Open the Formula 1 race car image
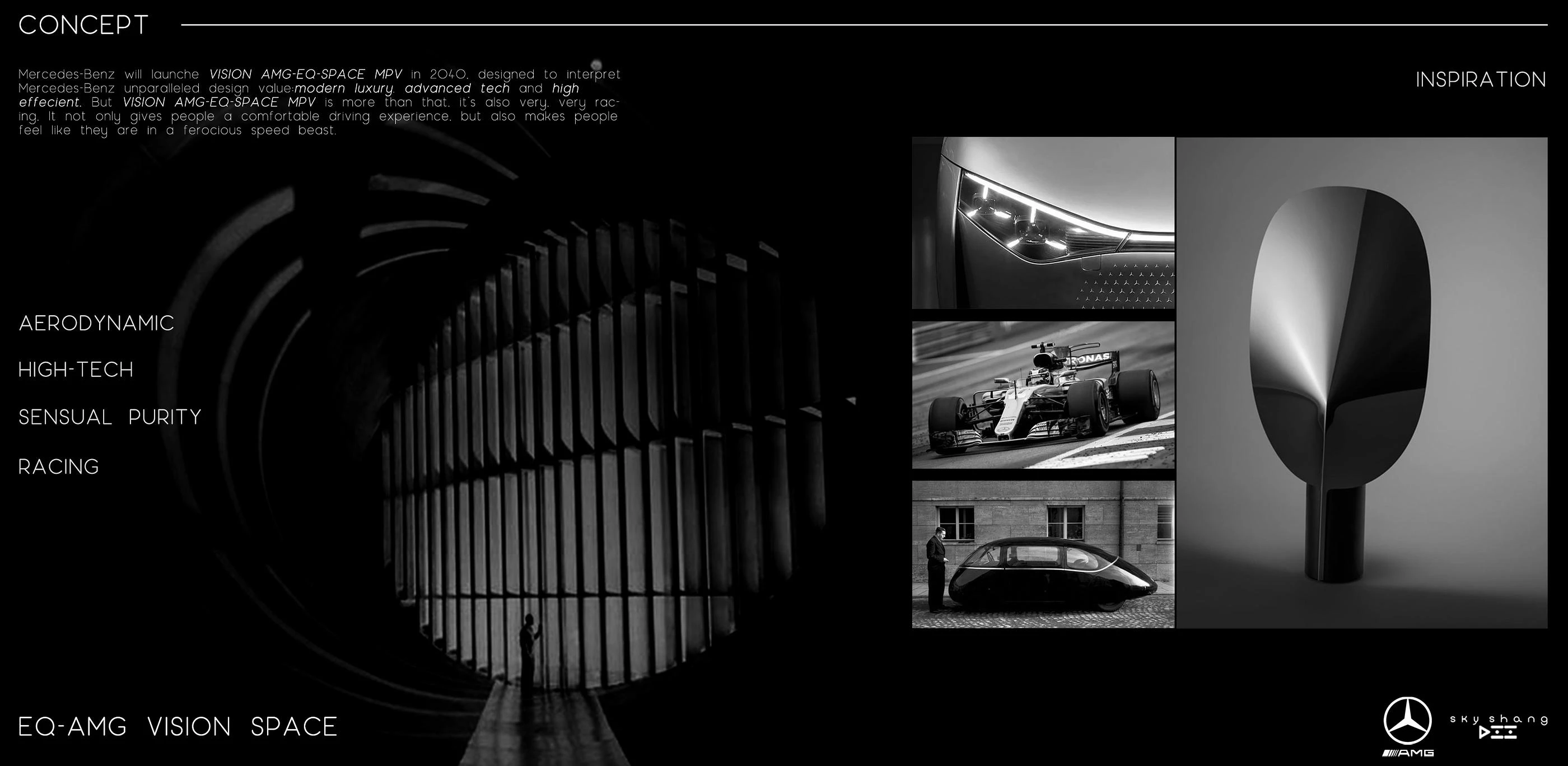The image size is (1568, 766). click(1043, 395)
